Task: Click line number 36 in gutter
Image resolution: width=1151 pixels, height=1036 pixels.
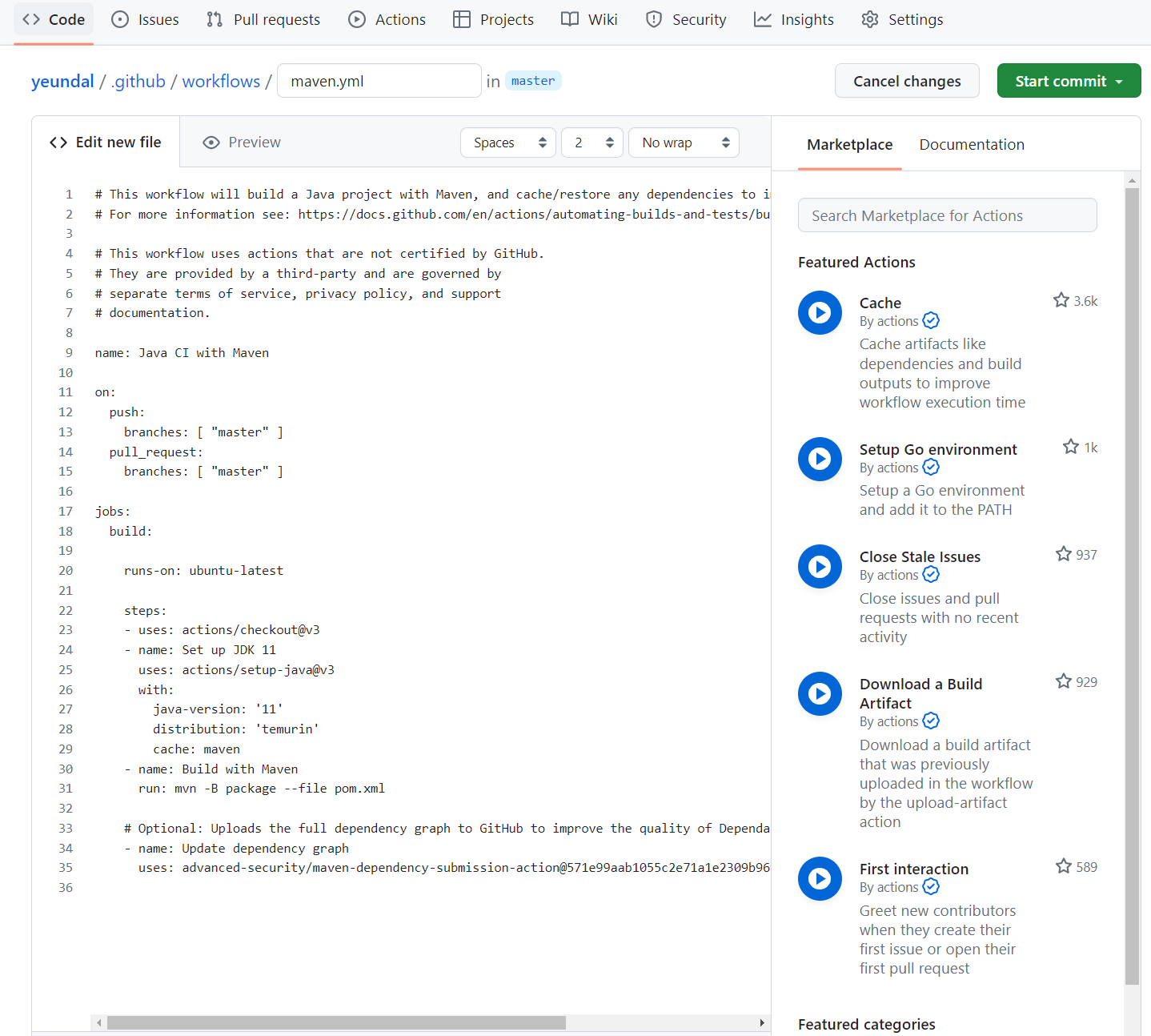Action: (66, 888)
